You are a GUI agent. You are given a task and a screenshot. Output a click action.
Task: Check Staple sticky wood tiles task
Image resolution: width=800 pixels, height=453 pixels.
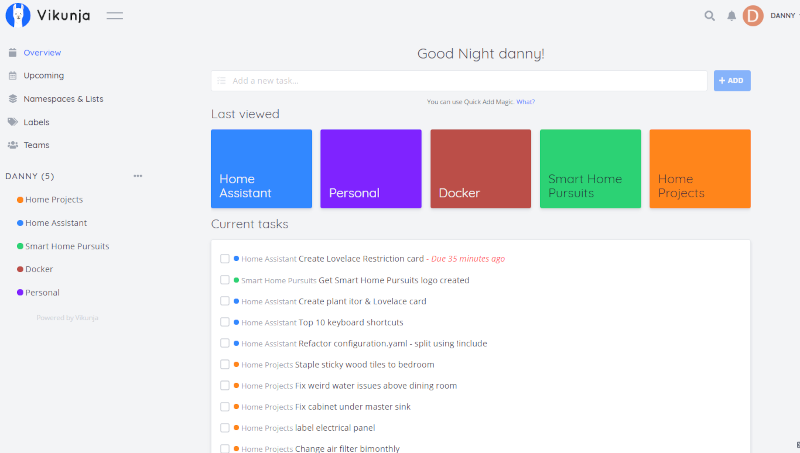click(224, 364)
